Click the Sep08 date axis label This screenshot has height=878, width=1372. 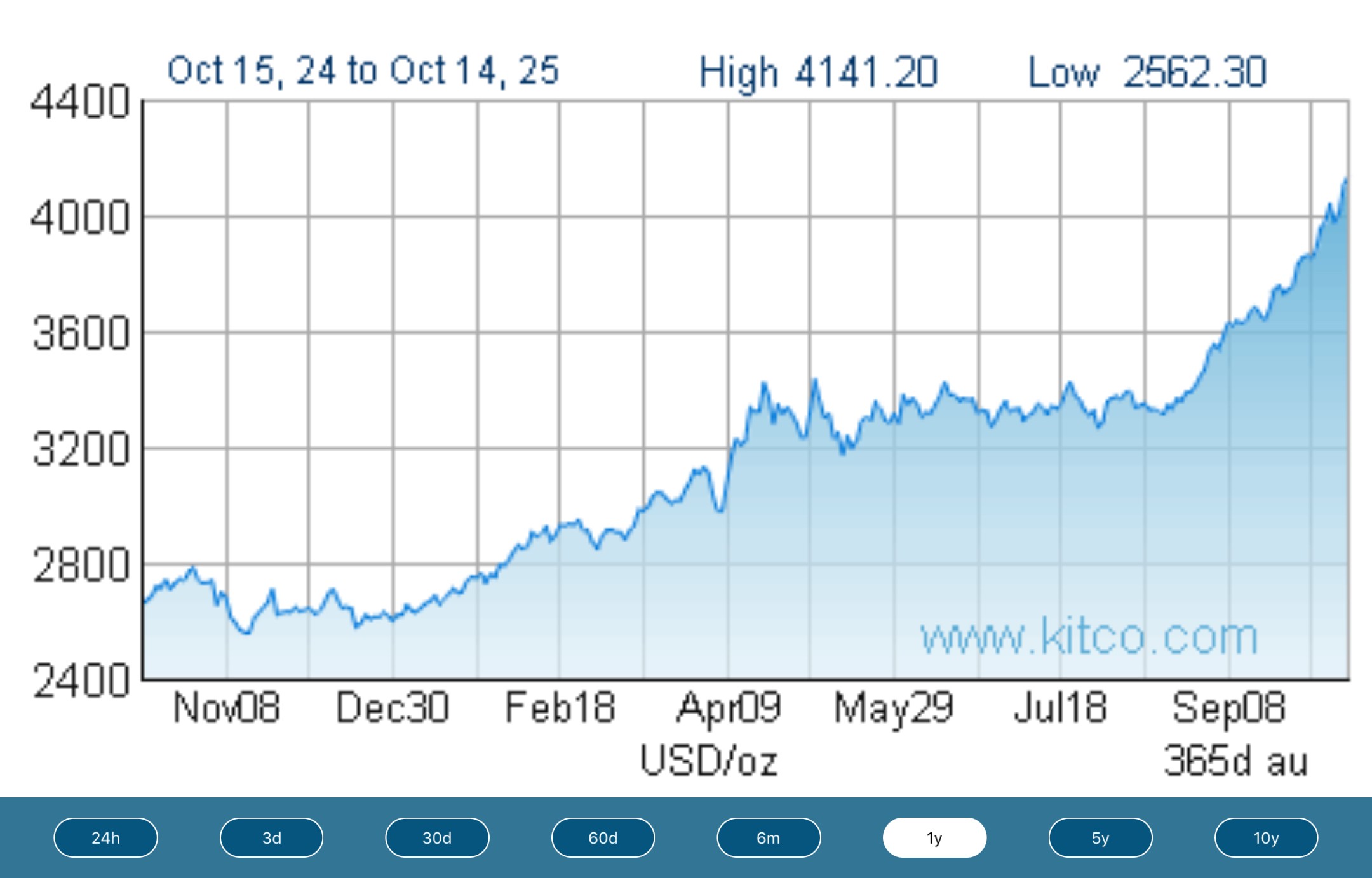click(1228, 708)
